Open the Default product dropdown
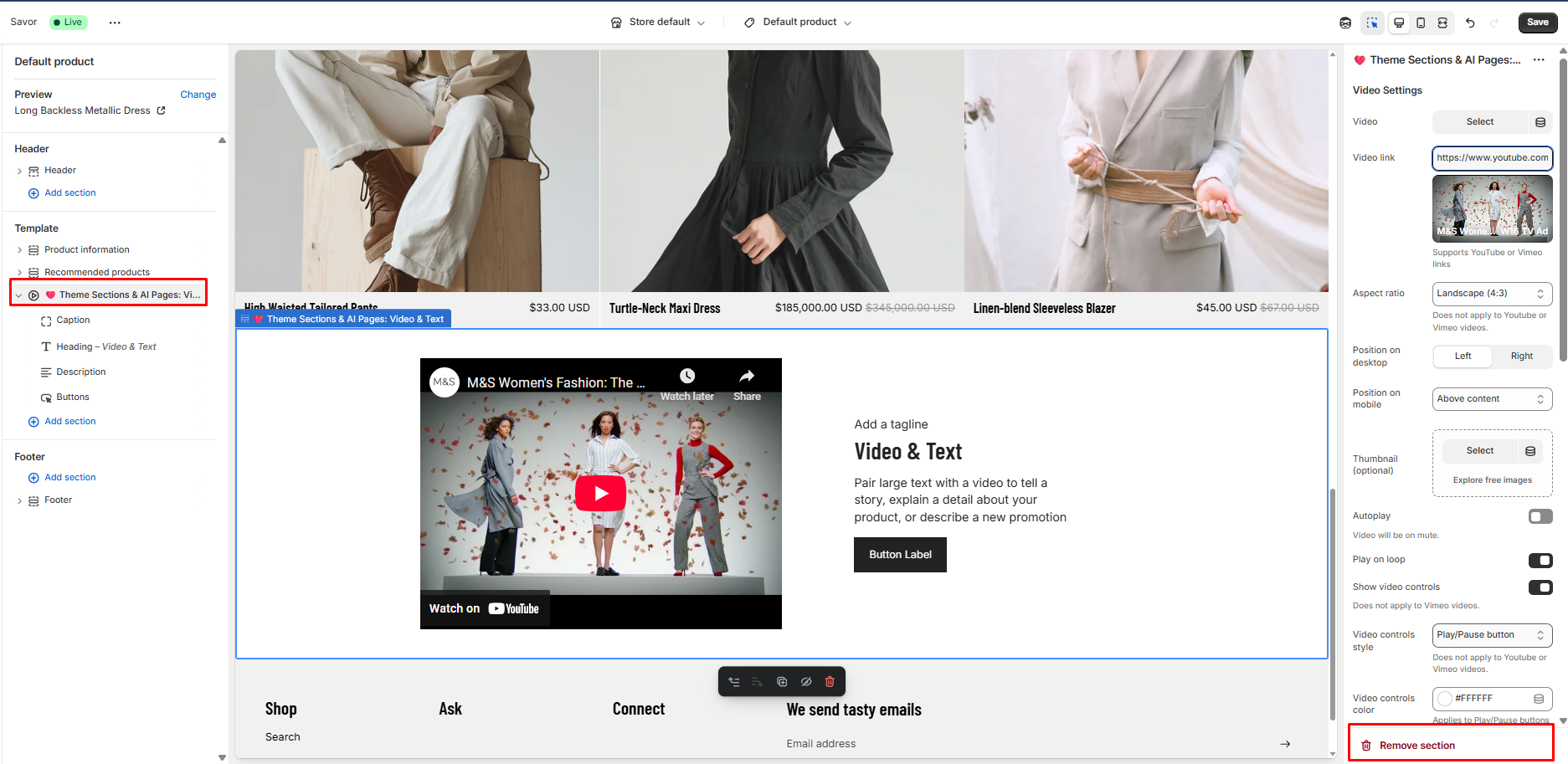Viewport: 1568px width, 764px height. point(798,23)
